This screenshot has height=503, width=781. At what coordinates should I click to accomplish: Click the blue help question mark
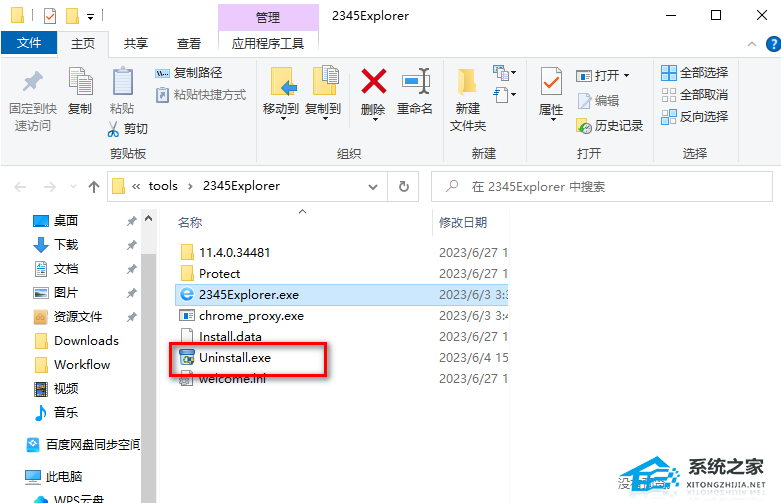[774, 44]
